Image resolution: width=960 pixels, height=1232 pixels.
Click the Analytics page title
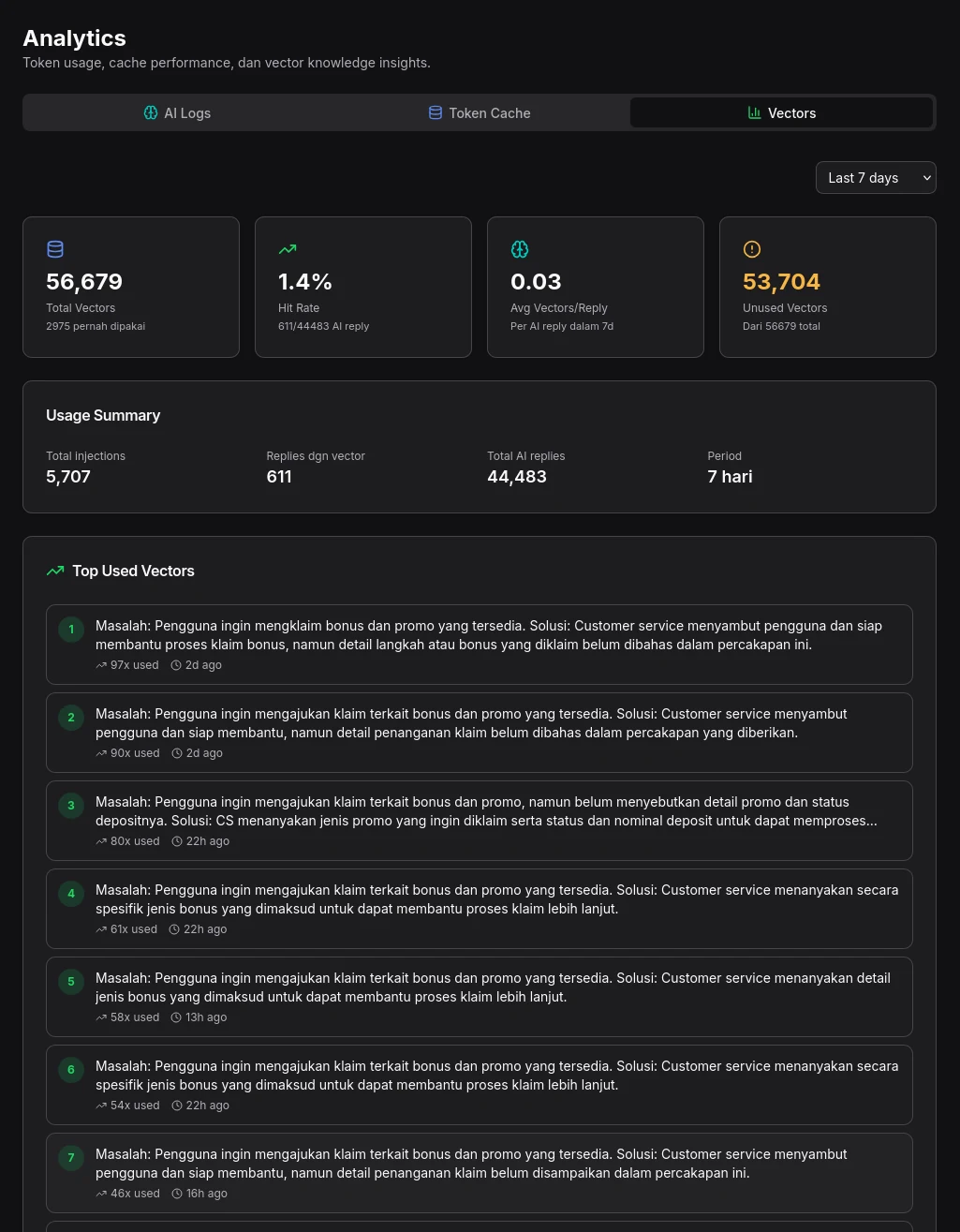[74, 38]
